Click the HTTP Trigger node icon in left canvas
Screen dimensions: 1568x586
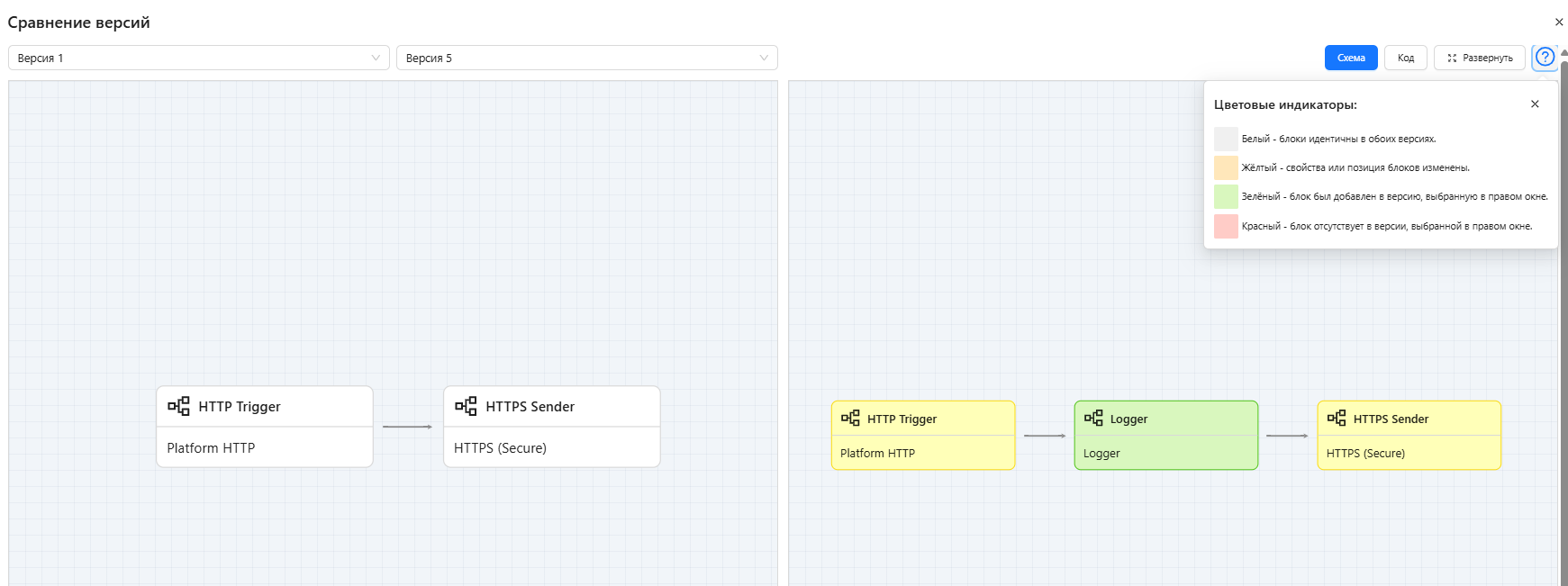tap(178, 406)
